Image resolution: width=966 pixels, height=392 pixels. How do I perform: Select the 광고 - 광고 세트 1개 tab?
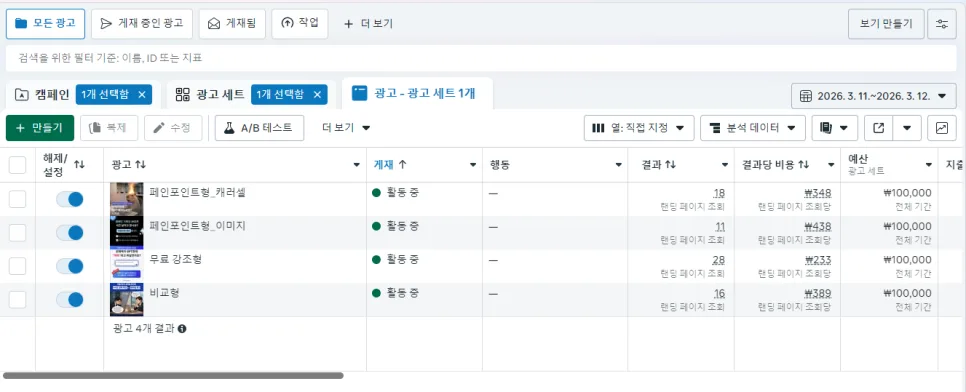[x=417, y=94]
